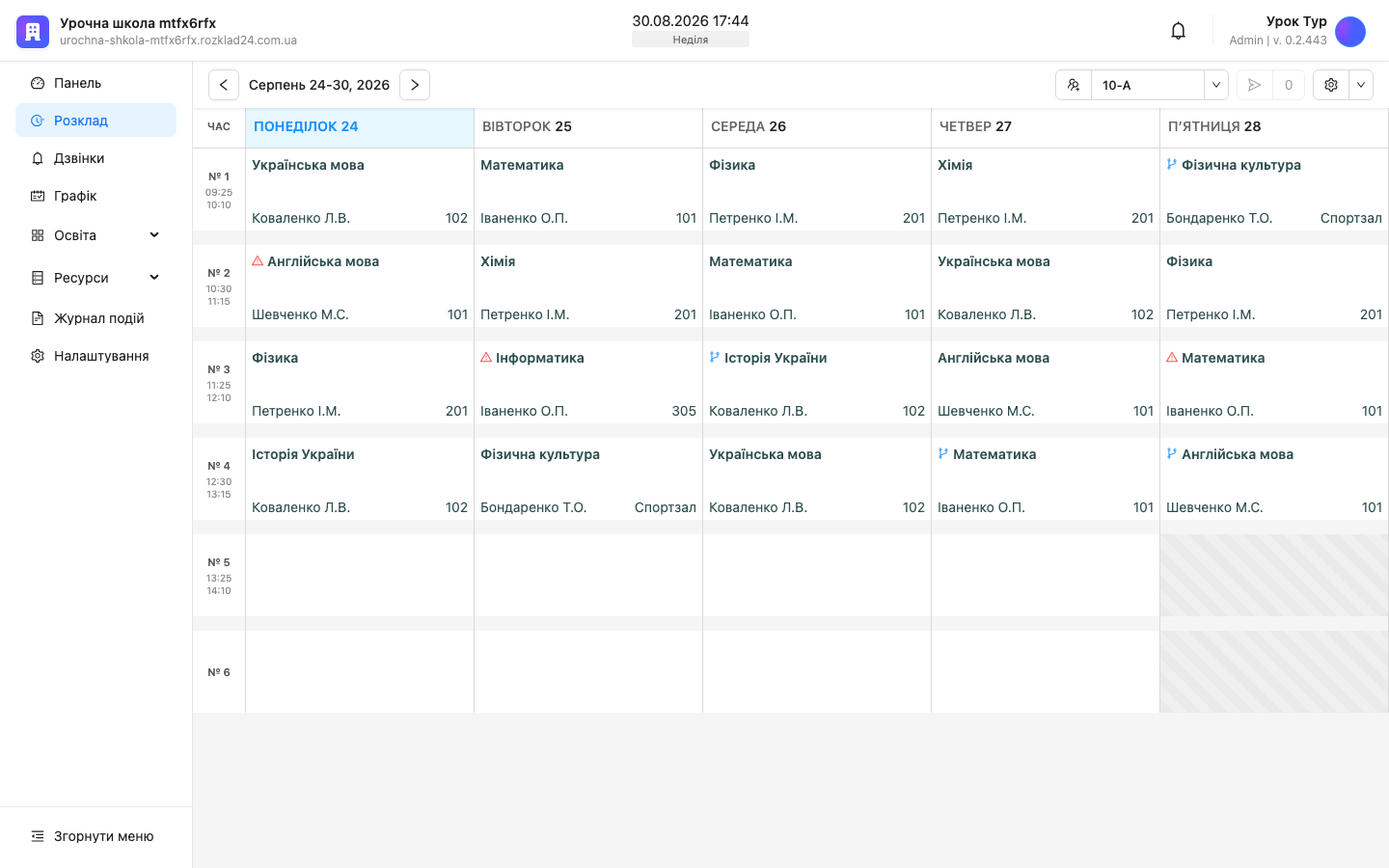This screenshot has height=868, width=1389.
Task: Open the notifications bell in the header
Action: 1178,31
